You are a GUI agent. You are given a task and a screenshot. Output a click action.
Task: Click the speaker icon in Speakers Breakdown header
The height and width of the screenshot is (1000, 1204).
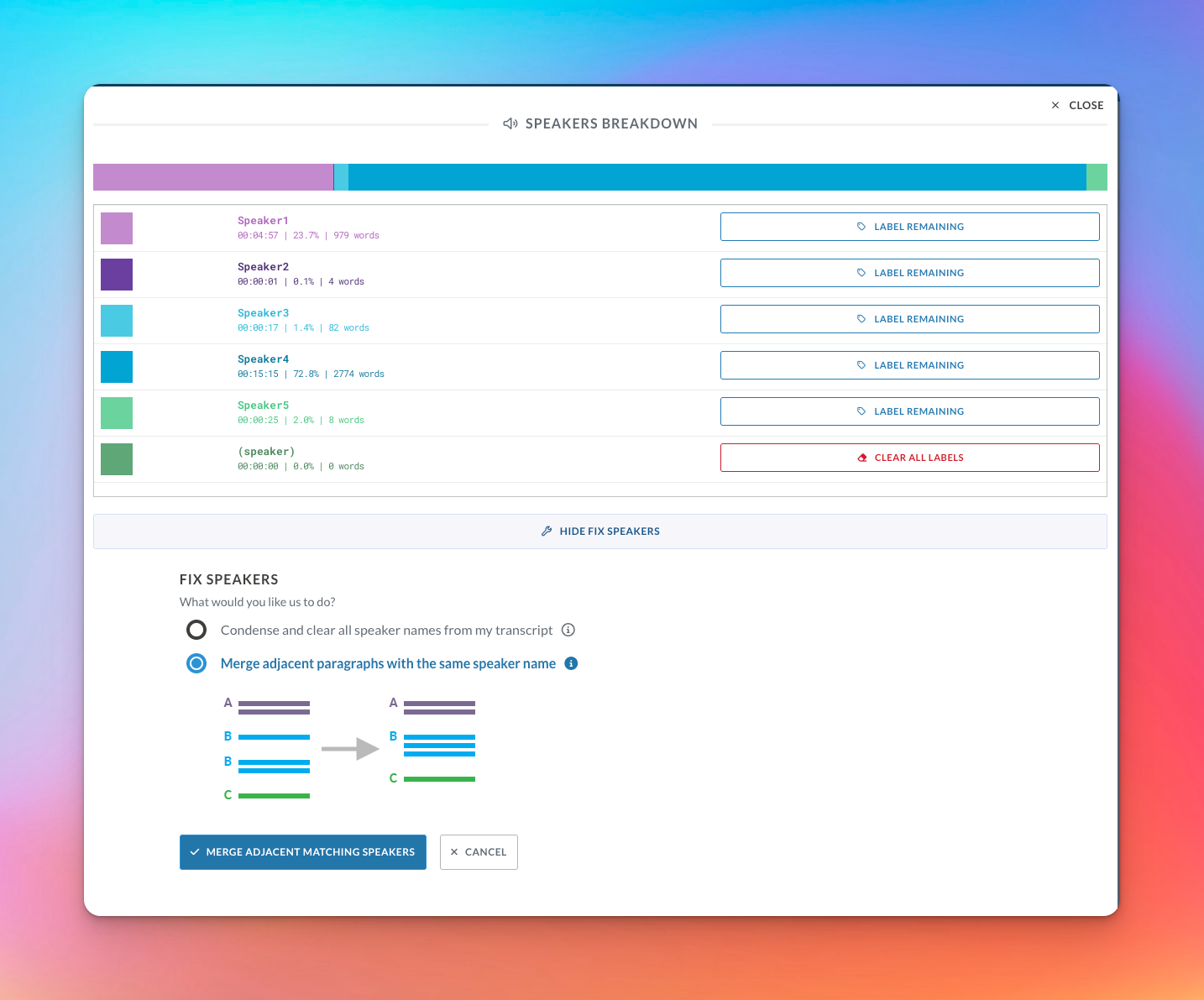point(510,123)
